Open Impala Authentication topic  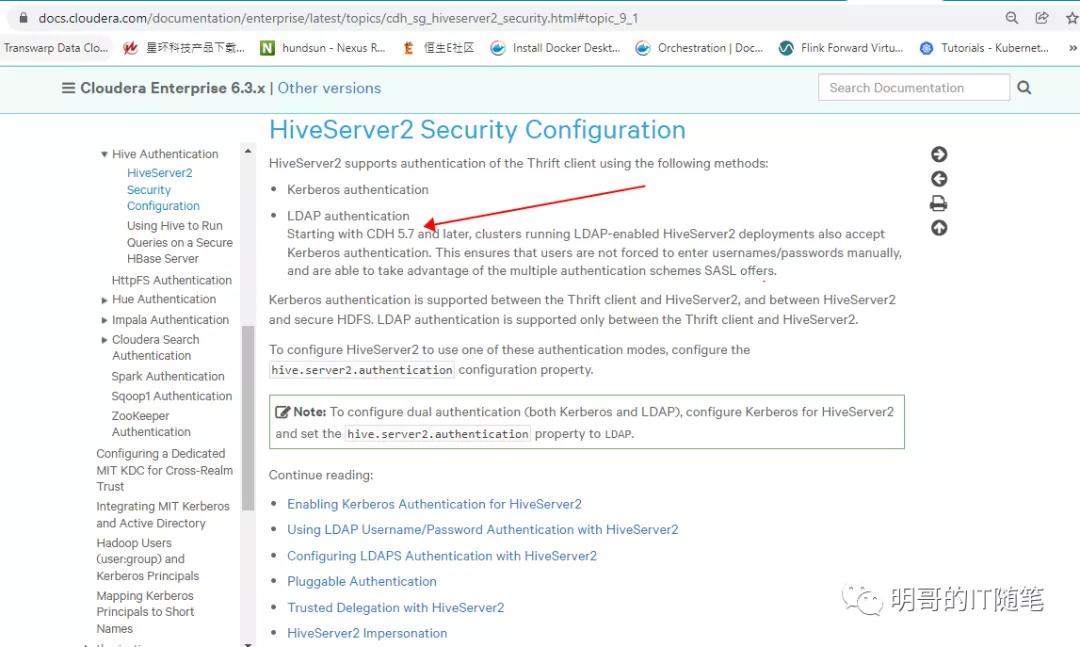[x=170, y=320]
